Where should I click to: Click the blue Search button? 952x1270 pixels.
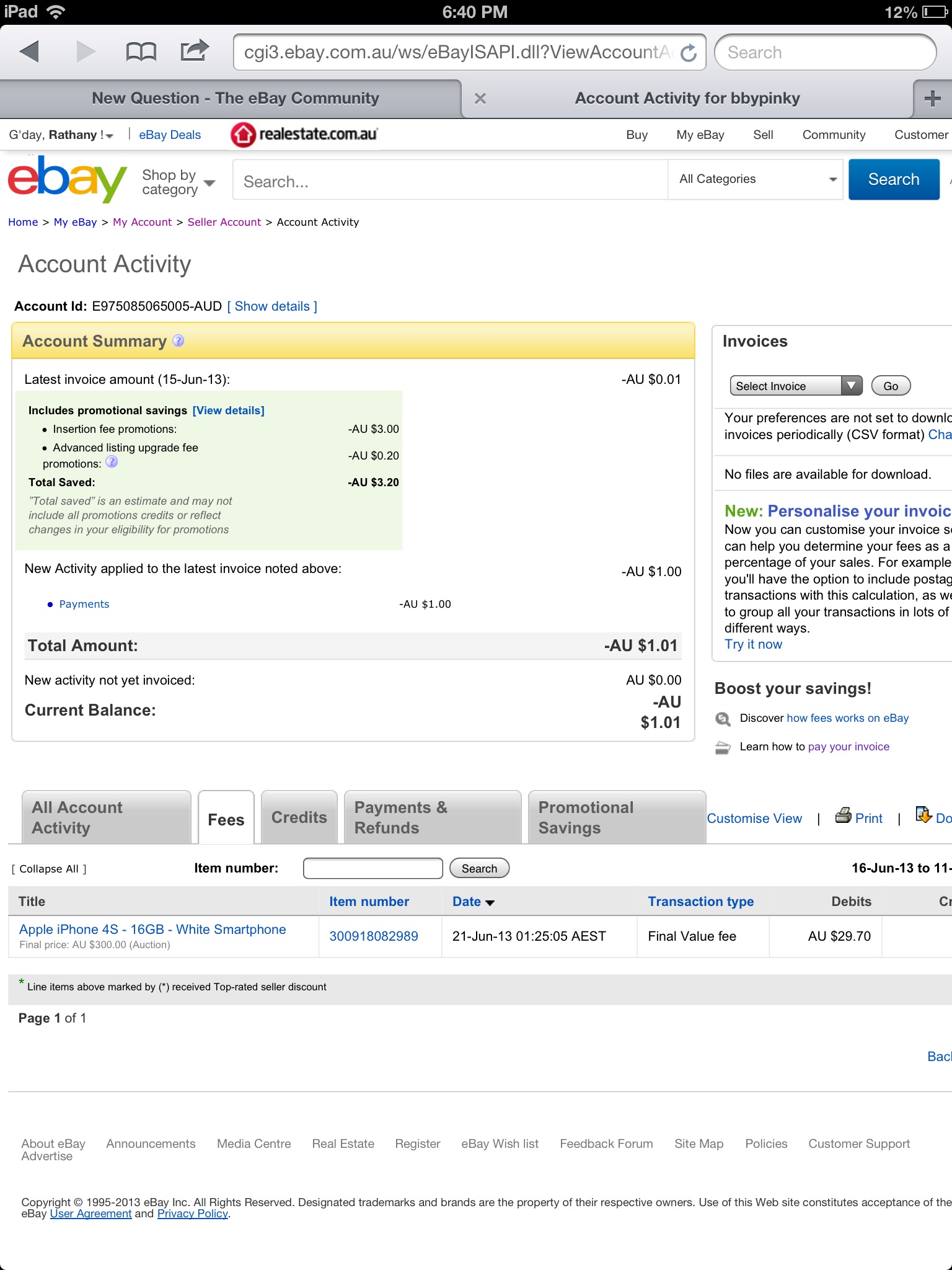coord(894,179)
